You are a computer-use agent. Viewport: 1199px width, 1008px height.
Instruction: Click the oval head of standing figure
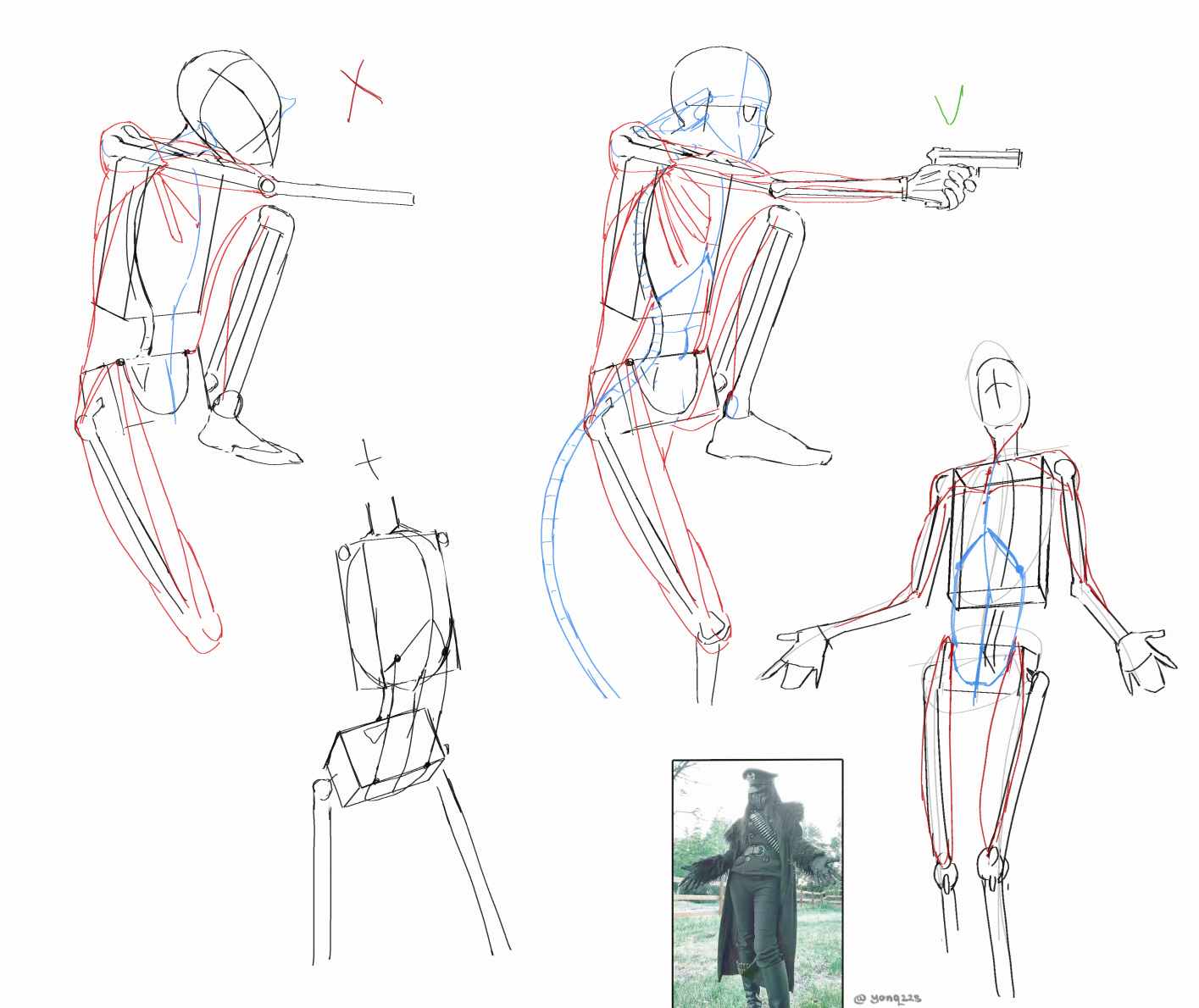point(1001,395)
